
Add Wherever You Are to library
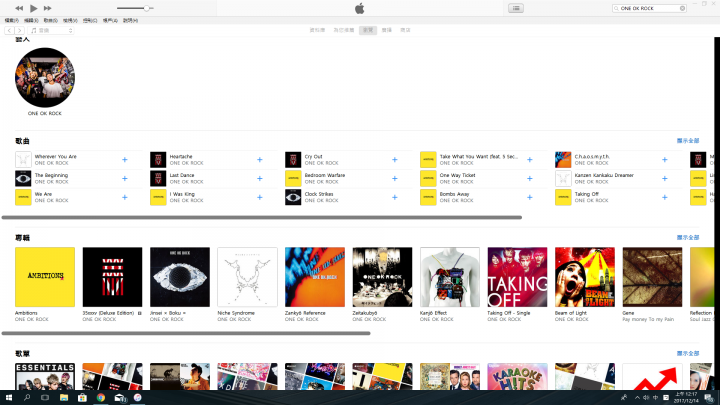point(124,160)
